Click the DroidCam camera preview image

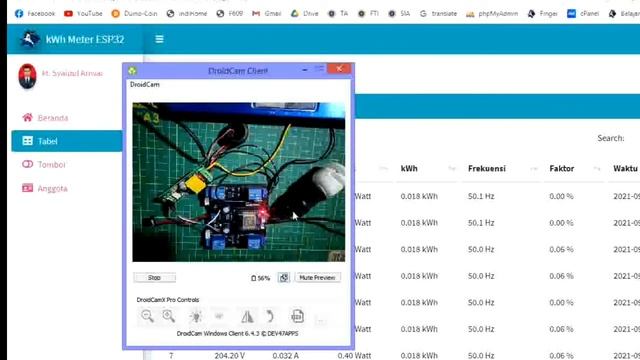pyautogui.click(x=238, y=182)
